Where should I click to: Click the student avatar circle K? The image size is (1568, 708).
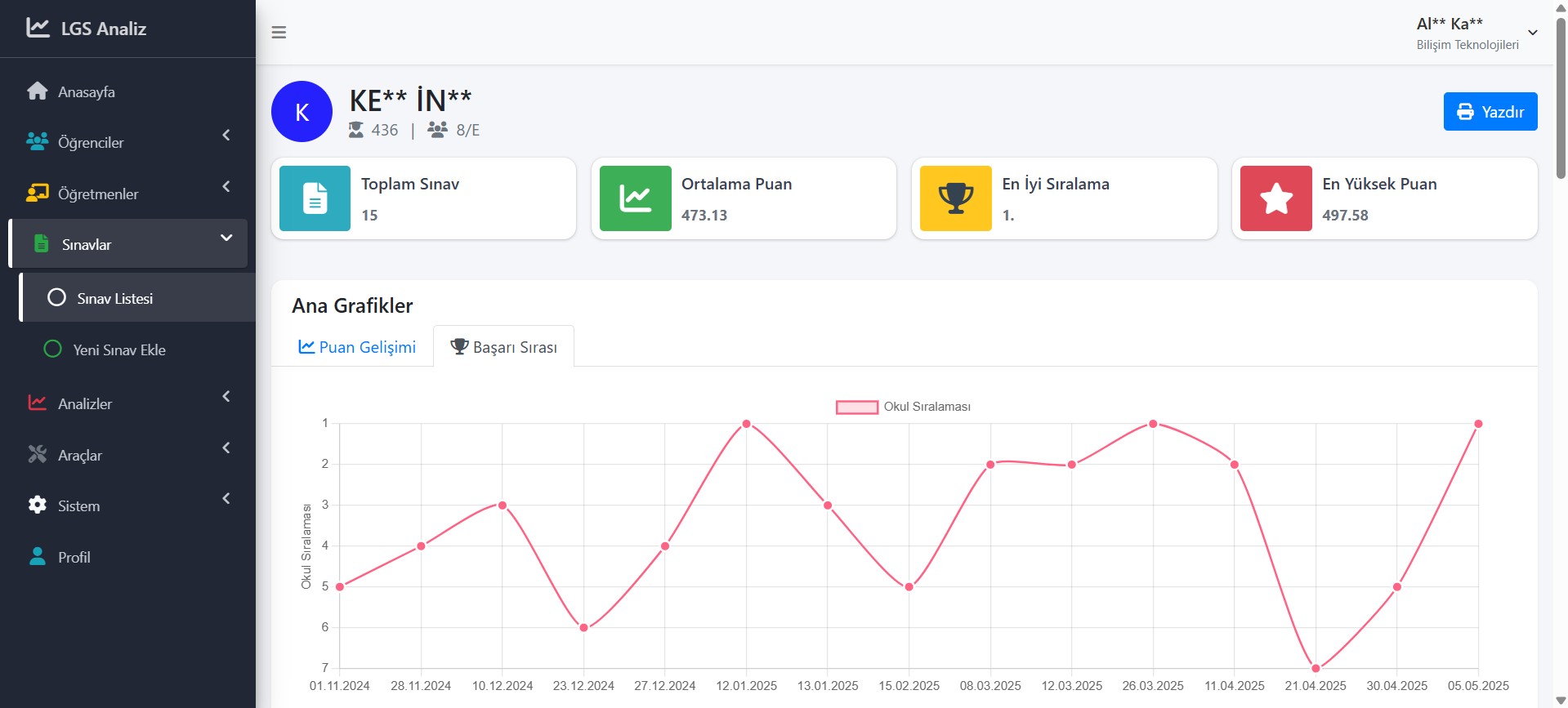tap(302, 112)
